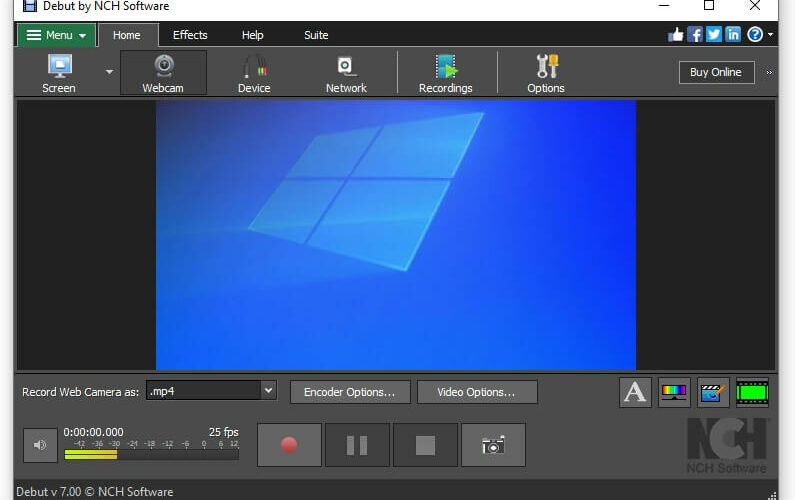Open the green Menu dropdown
This screenshot has height=500, width=795.
[x=56, y=35]
